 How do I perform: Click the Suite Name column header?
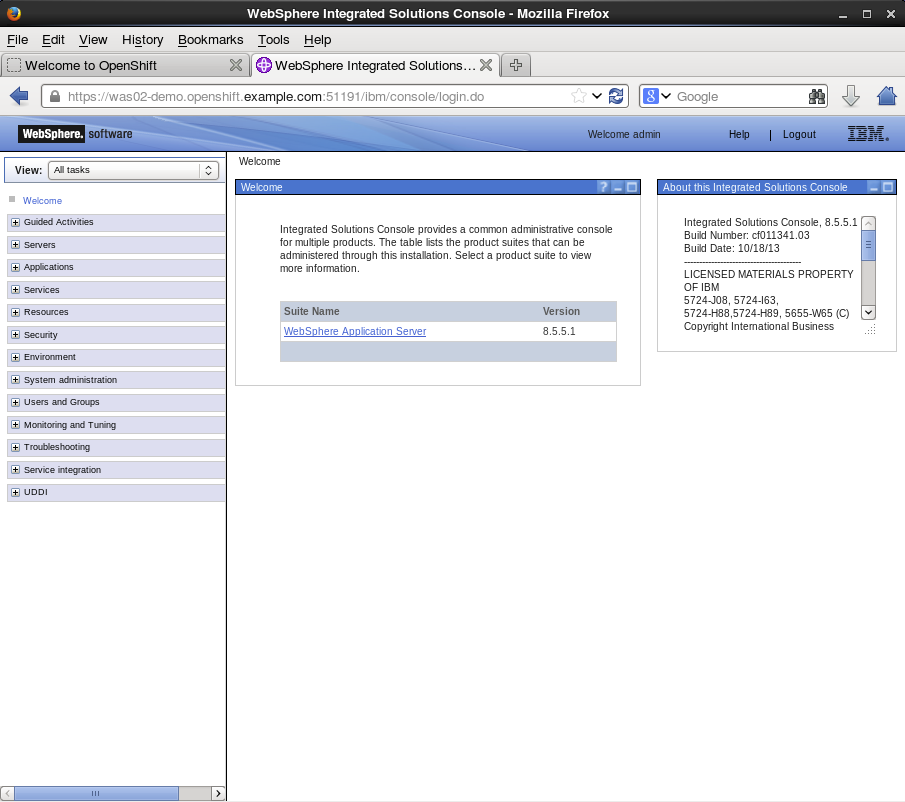tap(312, 311)
